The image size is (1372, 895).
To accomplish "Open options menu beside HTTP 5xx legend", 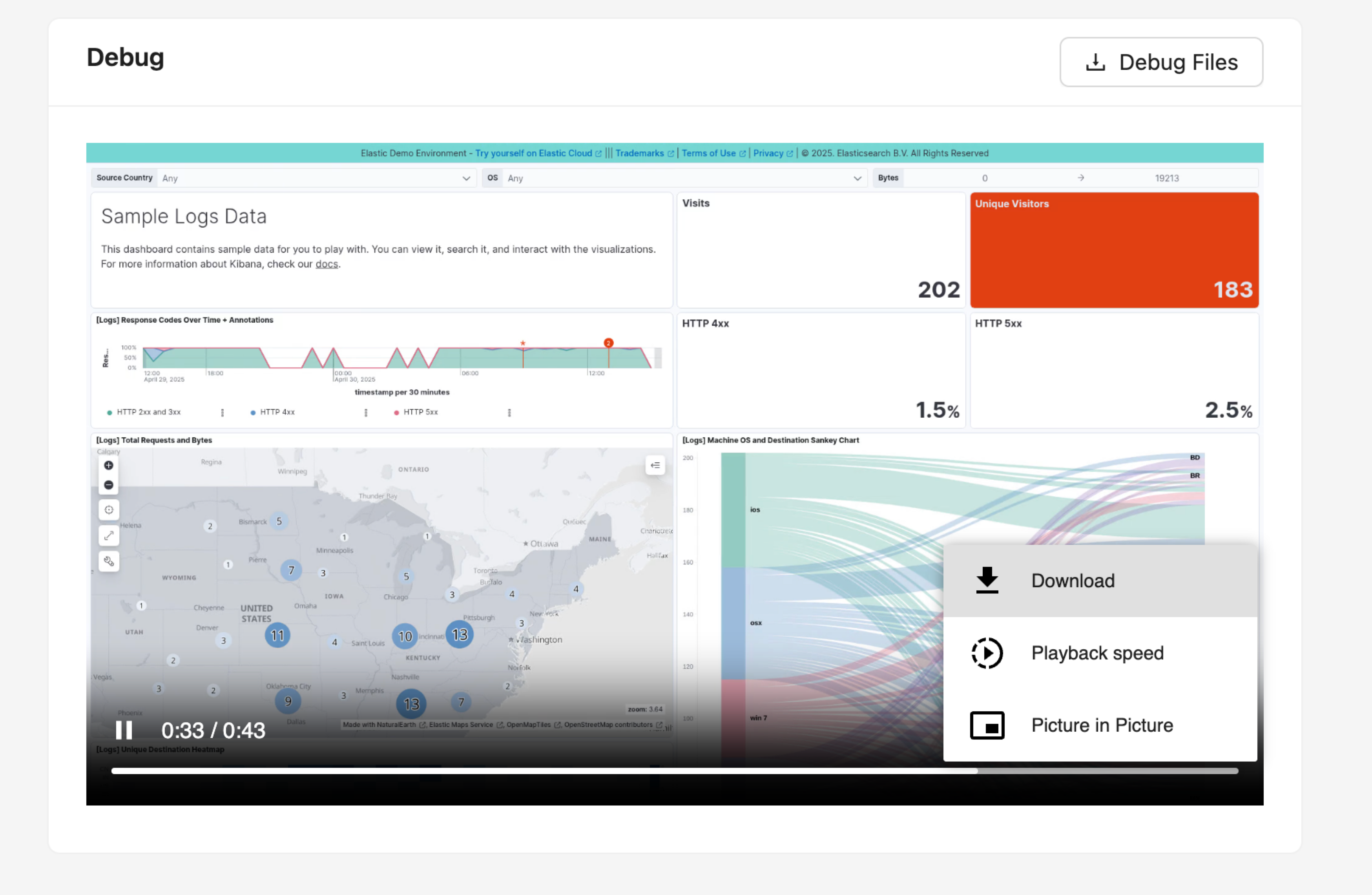I will [x=509, y=412].
